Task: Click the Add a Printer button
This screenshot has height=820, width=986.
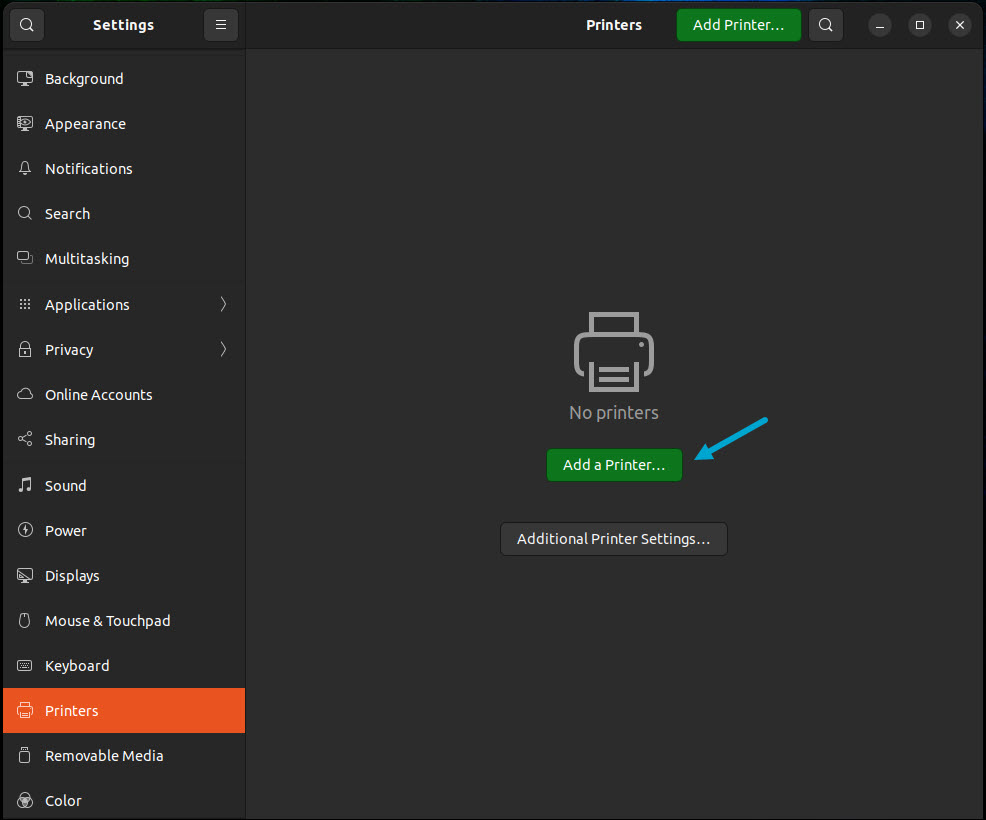Action: [614, 464]
